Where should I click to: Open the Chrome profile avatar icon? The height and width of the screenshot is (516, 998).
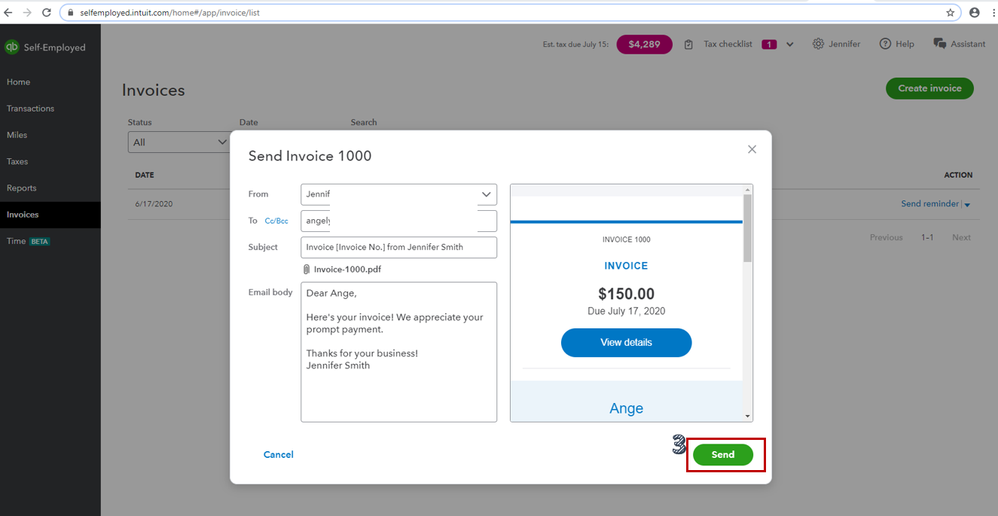(x=975, y=13)
